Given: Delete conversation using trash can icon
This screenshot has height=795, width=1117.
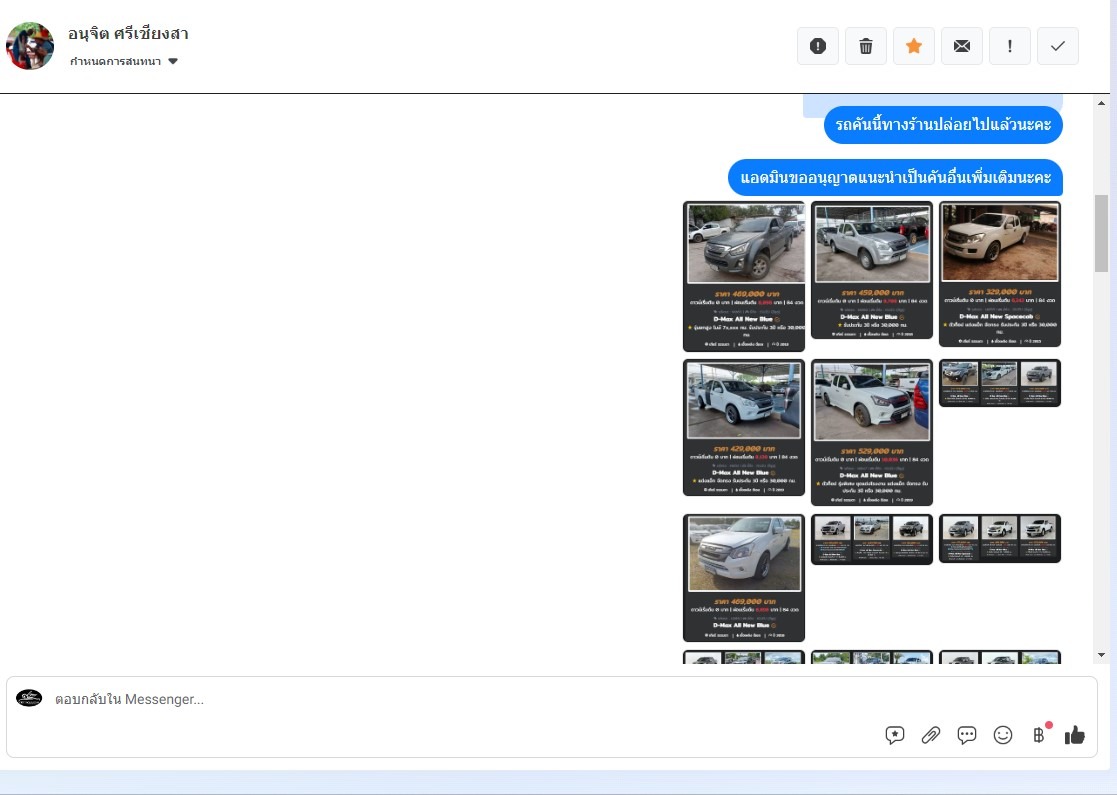Looking at the screenshot, I should tap(865, 46).
